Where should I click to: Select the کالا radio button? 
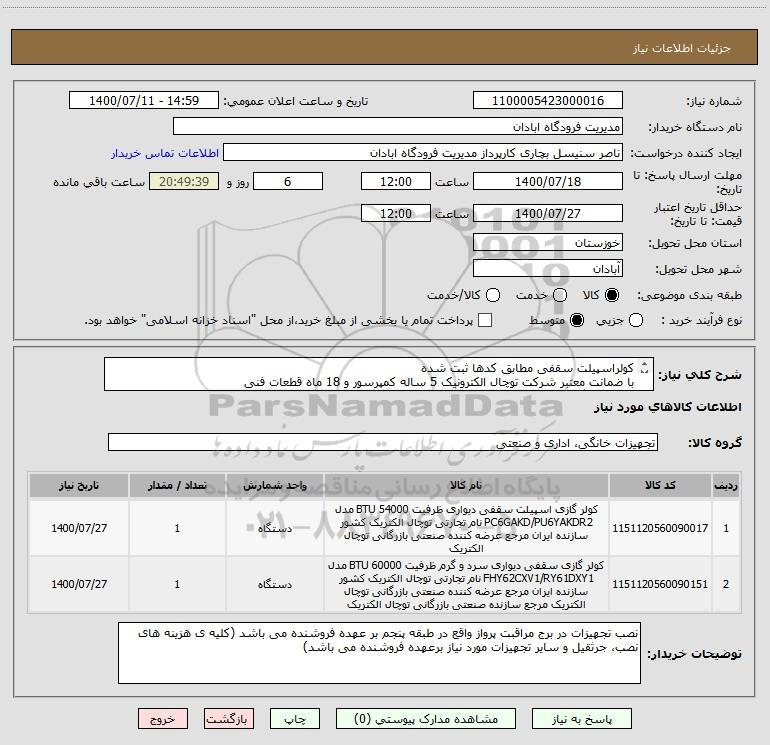click(x=612, y=295)
